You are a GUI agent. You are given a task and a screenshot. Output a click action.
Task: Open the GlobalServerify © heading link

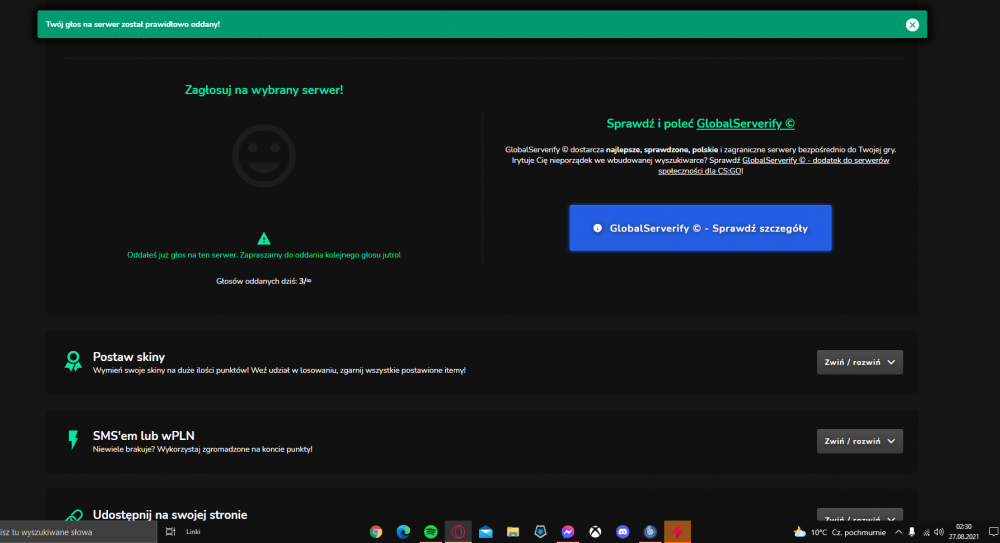(x=746, y=124)
